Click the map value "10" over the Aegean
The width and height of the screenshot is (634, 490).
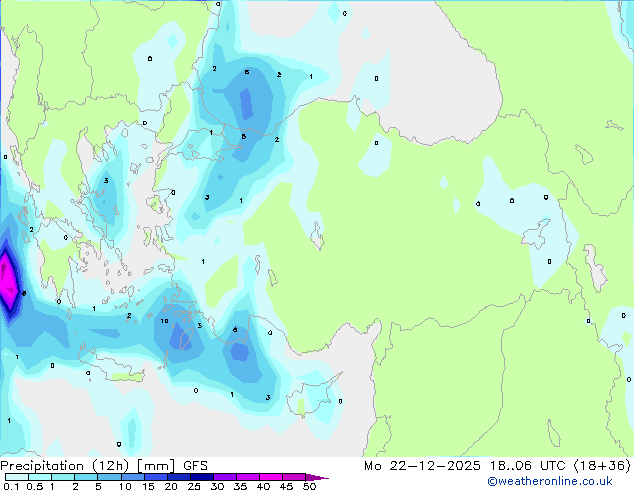click(164, 321)
